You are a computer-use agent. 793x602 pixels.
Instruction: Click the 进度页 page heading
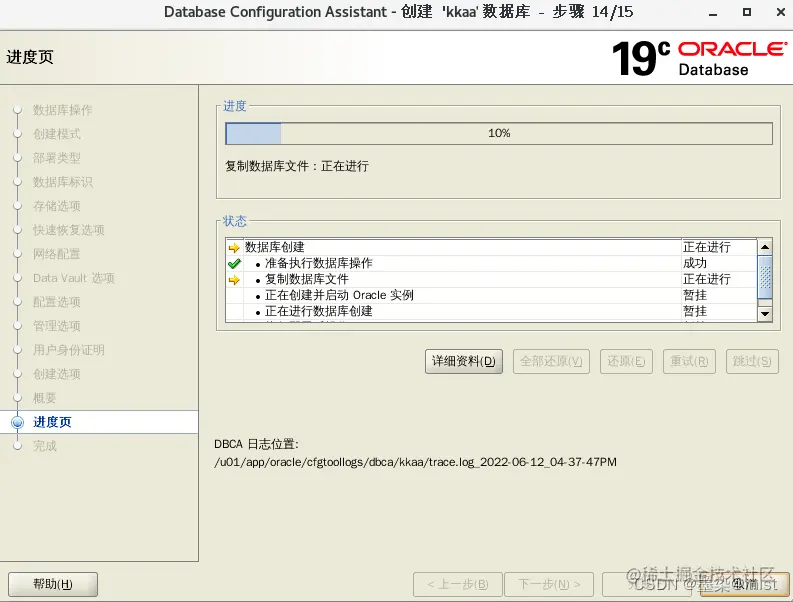(x=30, y=57)
